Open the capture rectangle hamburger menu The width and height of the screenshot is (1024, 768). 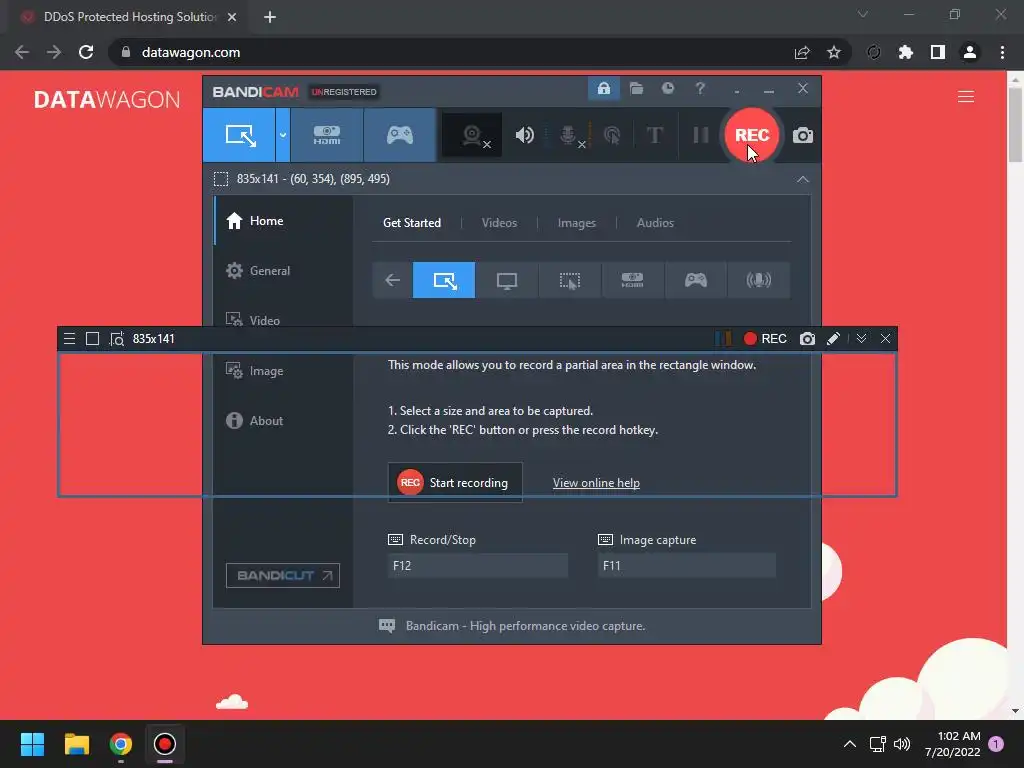[x=69, y=338]
